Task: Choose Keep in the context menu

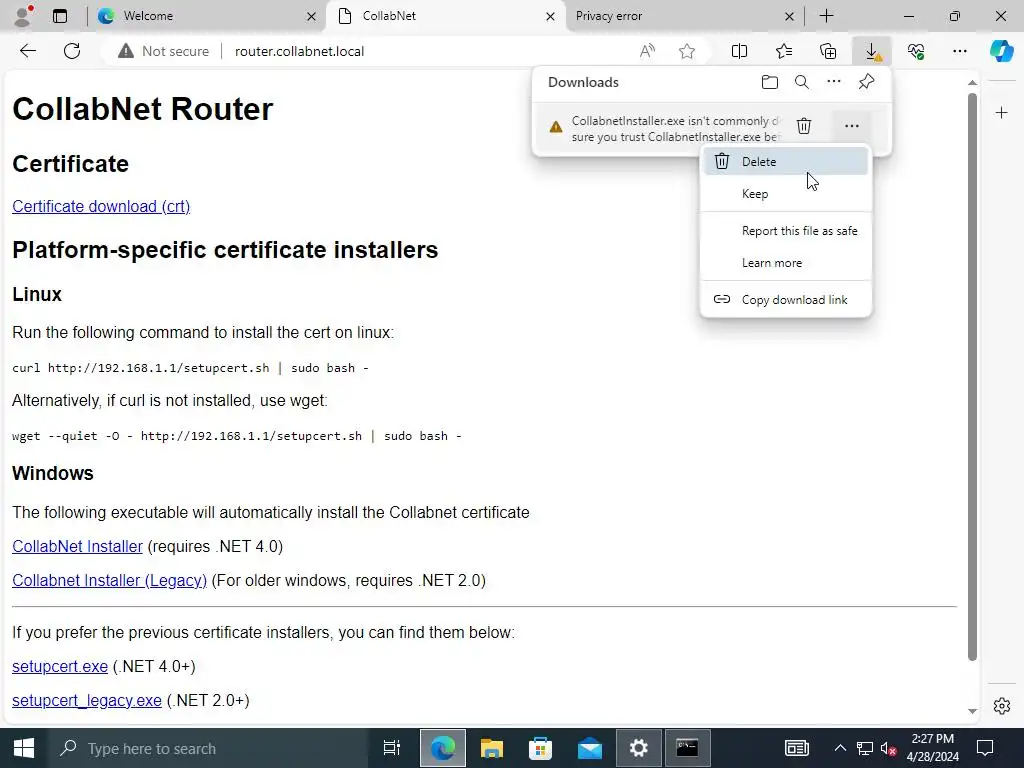Action: click(786, 194)
